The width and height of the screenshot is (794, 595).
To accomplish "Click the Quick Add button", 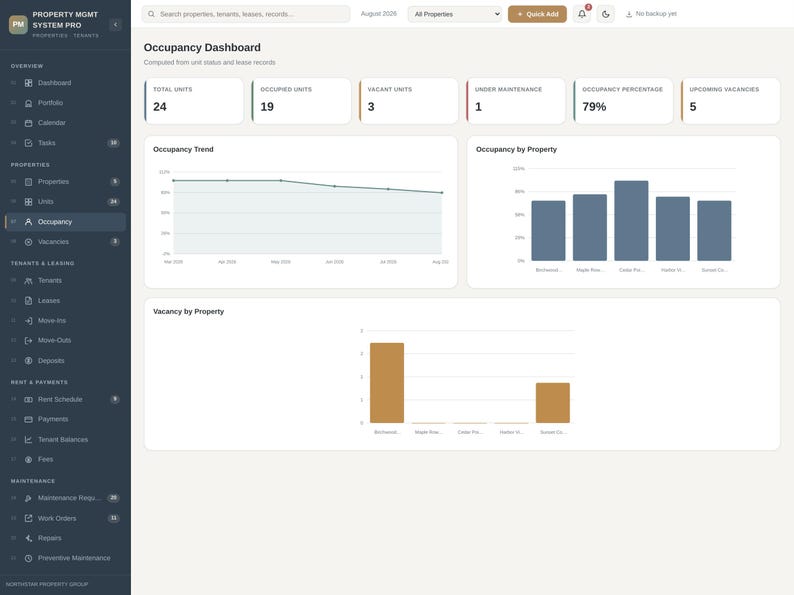I will (x=537, y=14).
